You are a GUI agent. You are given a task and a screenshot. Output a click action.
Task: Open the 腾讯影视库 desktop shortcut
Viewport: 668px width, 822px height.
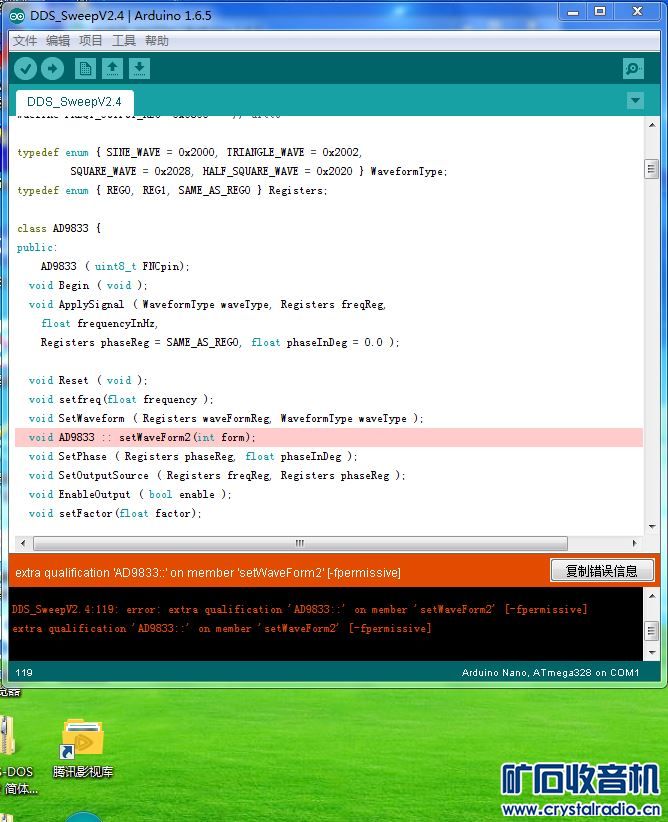(82, 748)
